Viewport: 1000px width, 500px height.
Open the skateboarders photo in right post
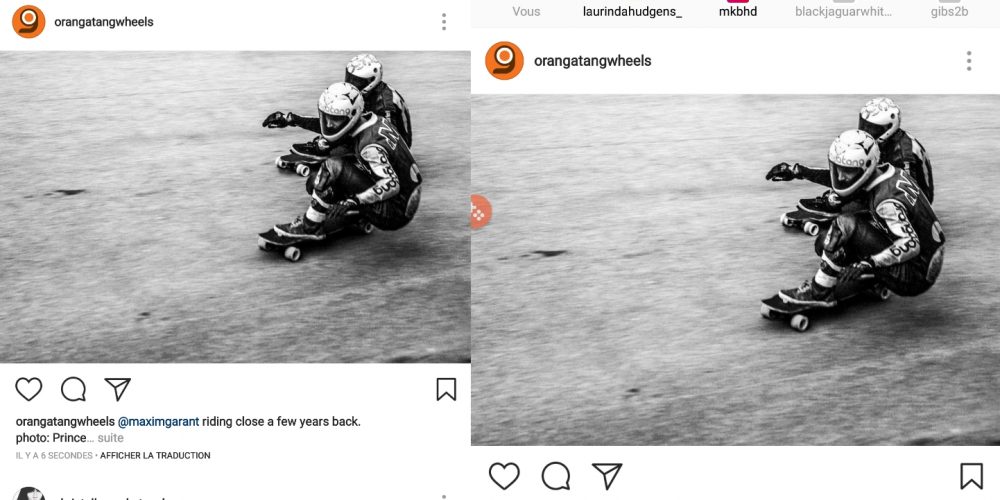735,270
